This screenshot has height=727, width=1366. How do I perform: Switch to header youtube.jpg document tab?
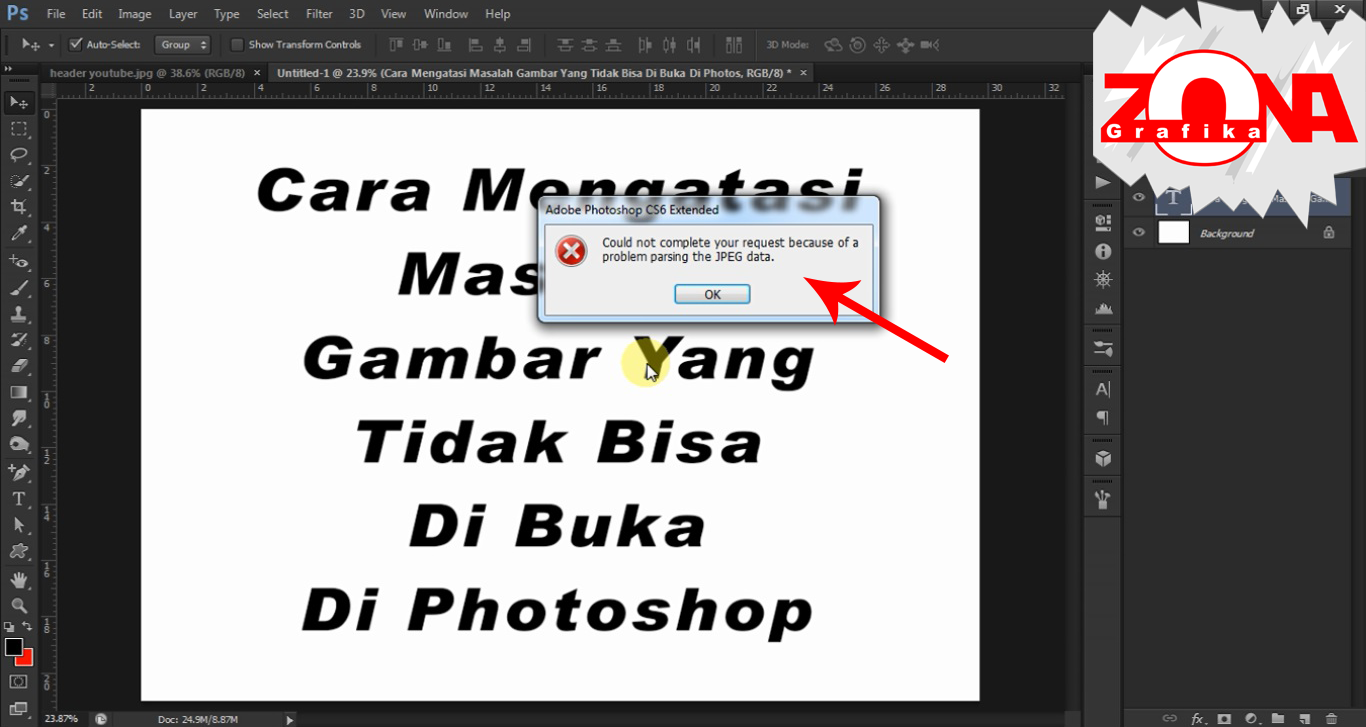click(x=148, y=73)
